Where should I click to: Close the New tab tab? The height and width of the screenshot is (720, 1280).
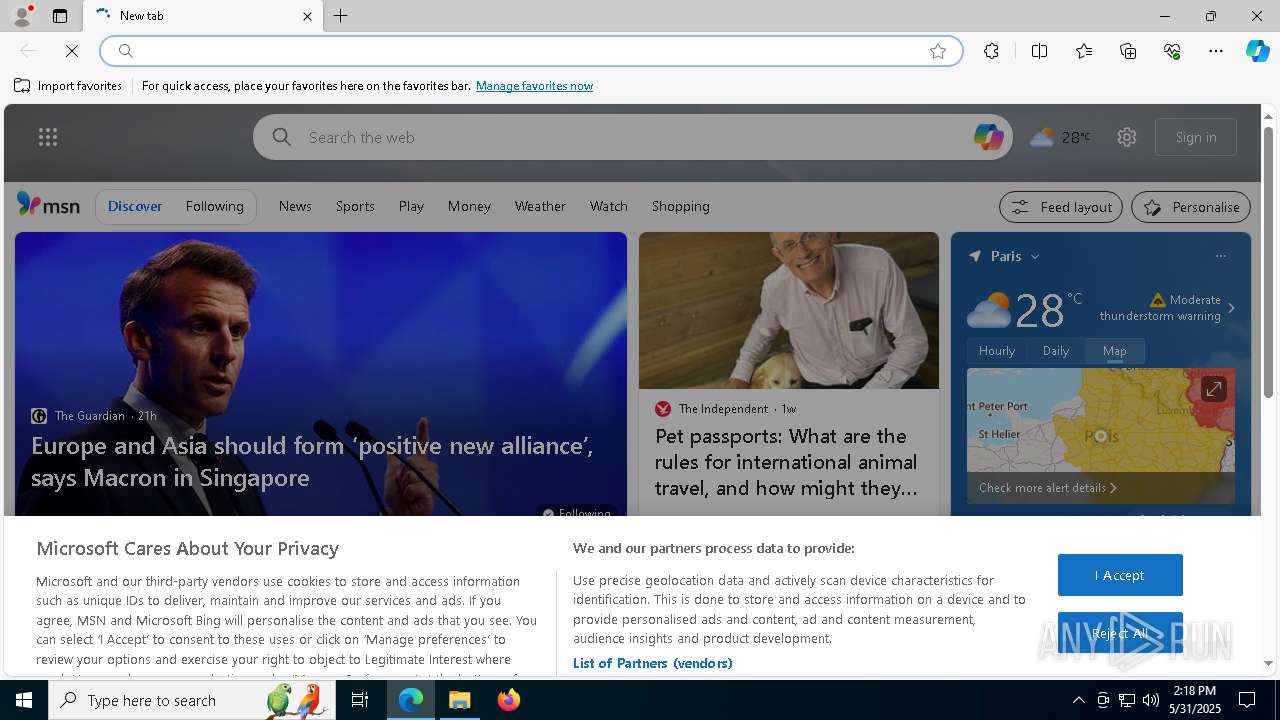tap(307, 16)
